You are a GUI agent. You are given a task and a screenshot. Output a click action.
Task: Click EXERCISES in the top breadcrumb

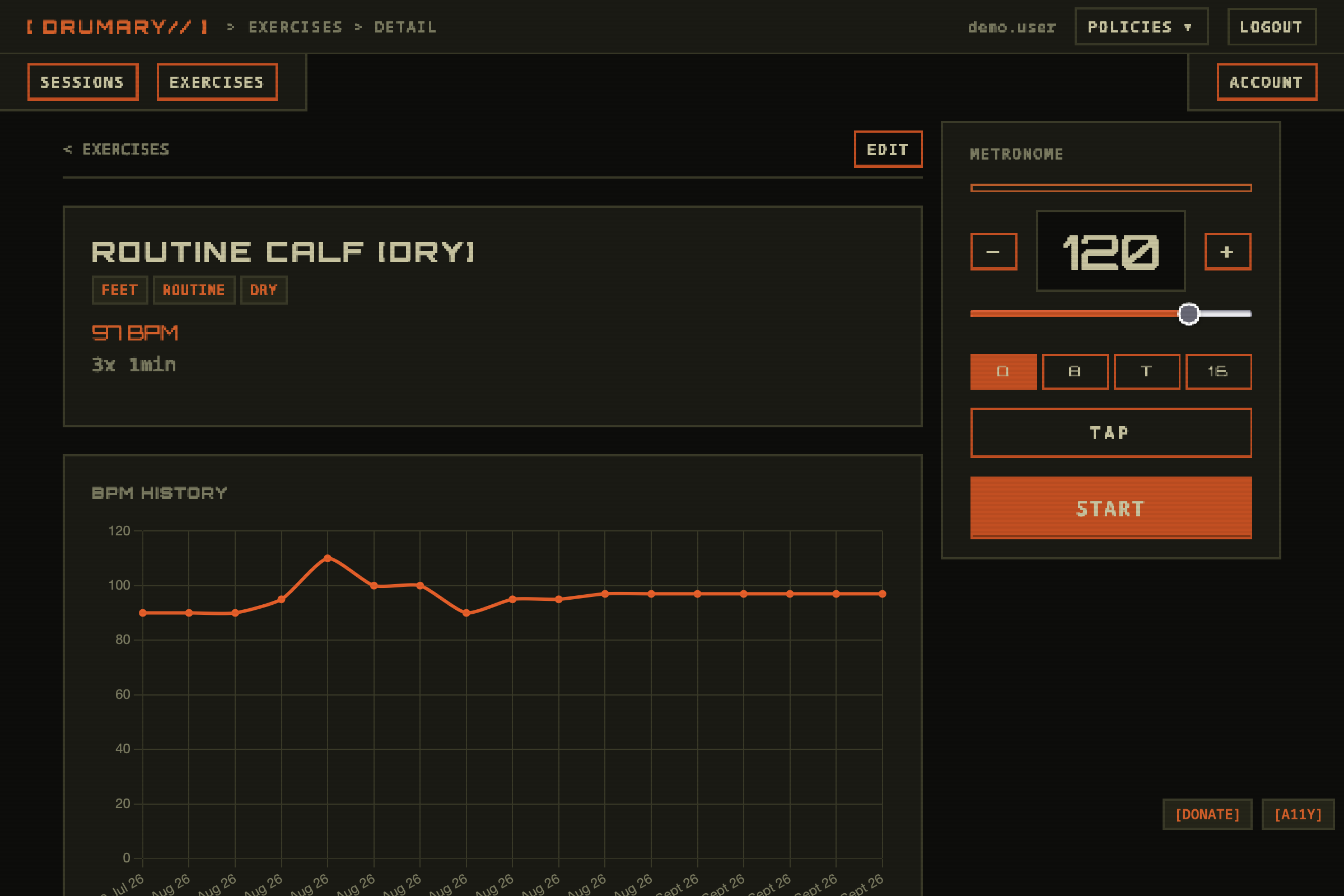pyautogui.click(x=296, y=27)
